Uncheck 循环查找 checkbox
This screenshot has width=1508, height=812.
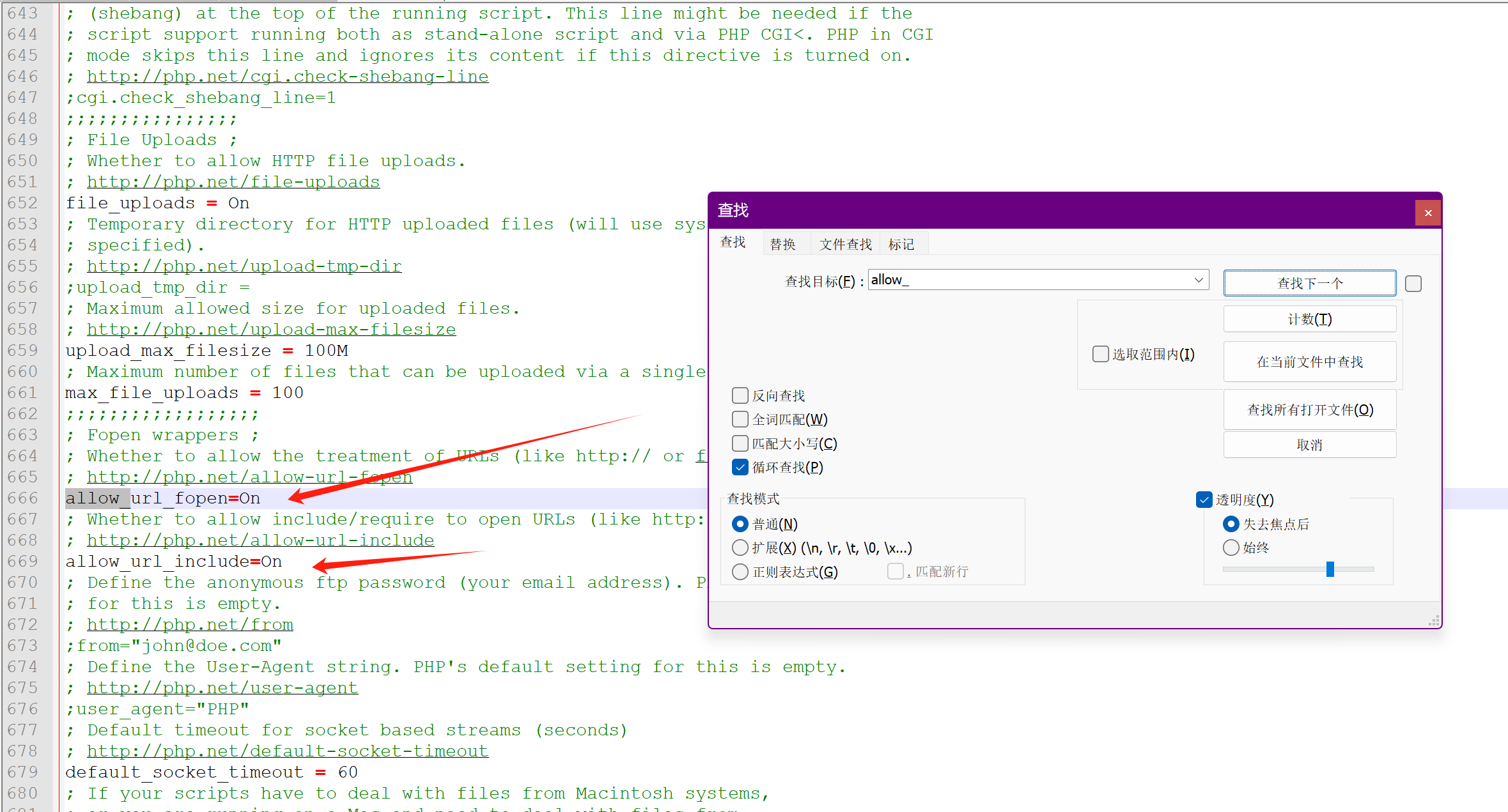[x=740, y=468]
